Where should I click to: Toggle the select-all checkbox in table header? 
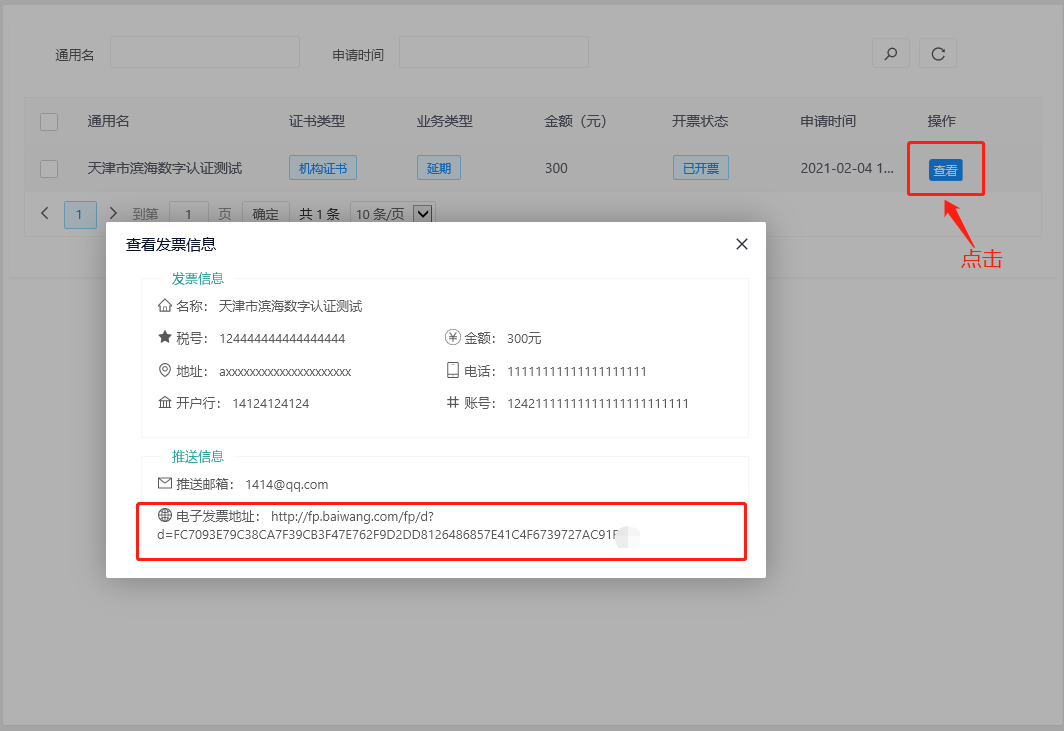point(49,122)
